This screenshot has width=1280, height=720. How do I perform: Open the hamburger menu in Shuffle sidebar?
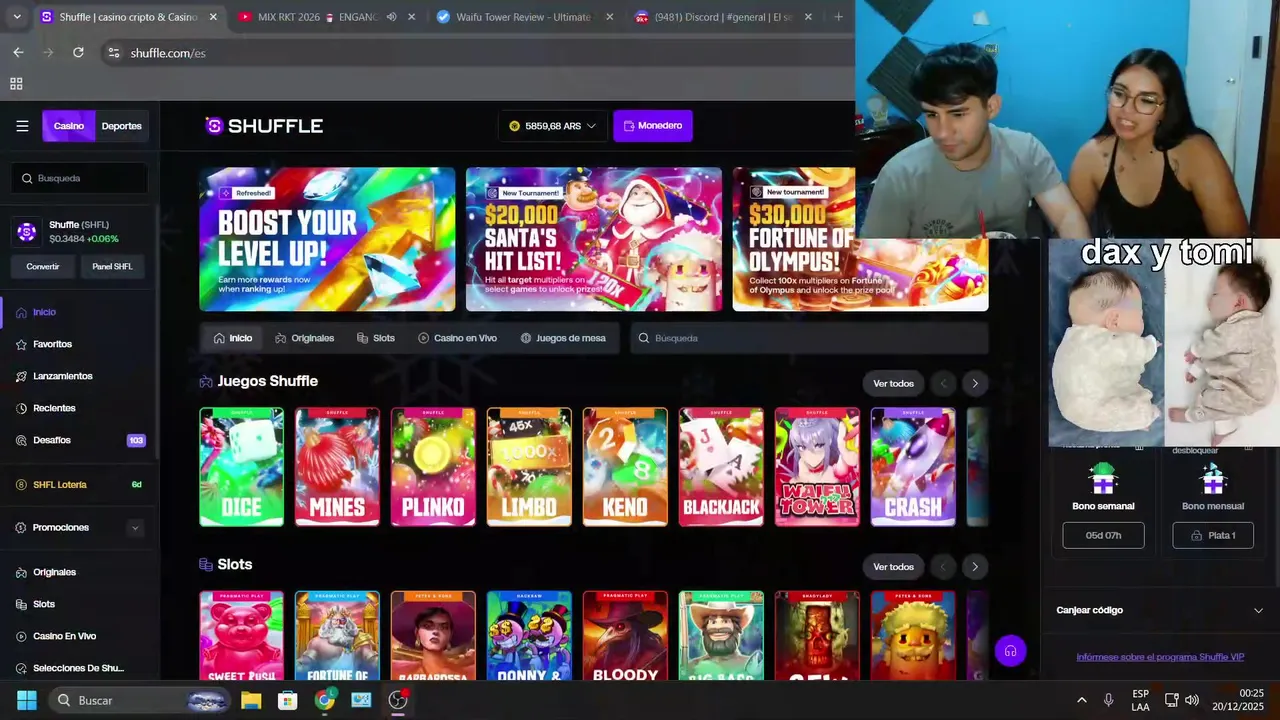click(x=22, y=126)
